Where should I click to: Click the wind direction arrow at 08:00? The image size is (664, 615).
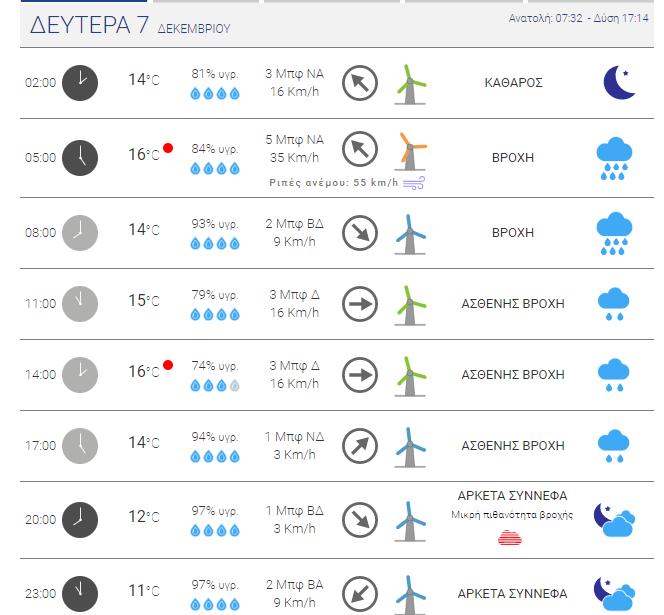click(x=360, y=233)
